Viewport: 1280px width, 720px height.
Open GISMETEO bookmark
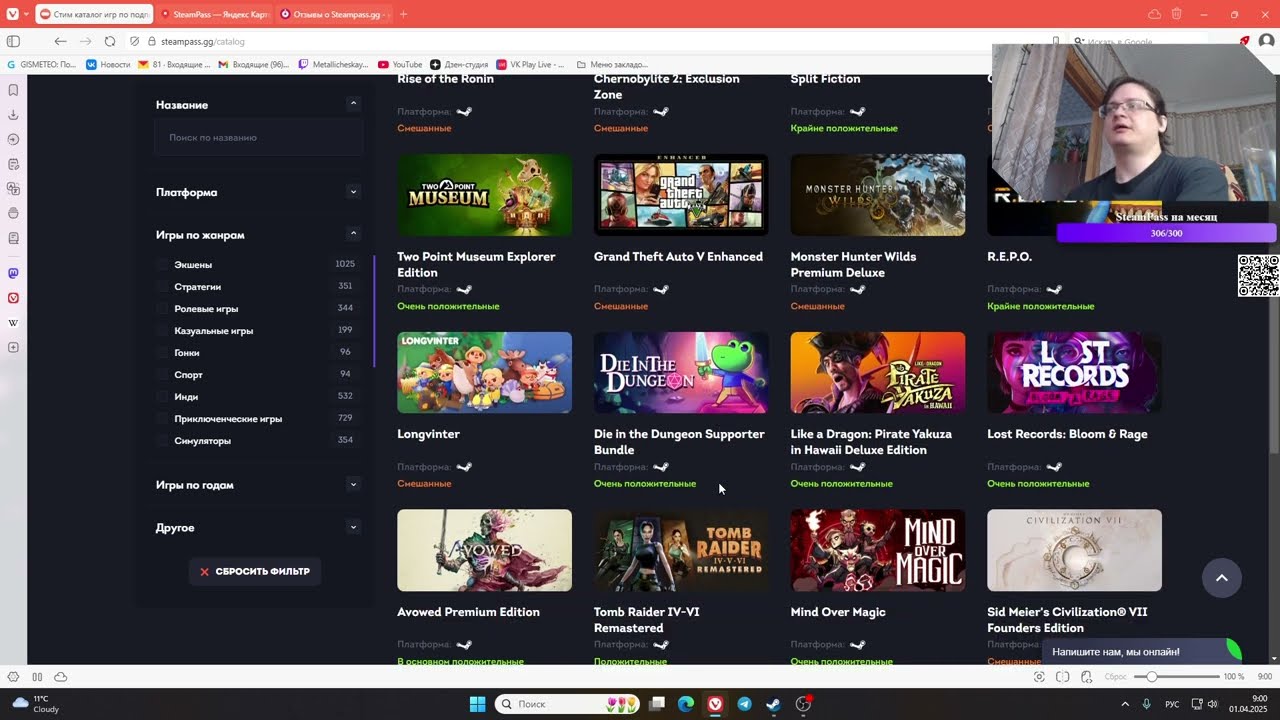(x=41, y=64)
